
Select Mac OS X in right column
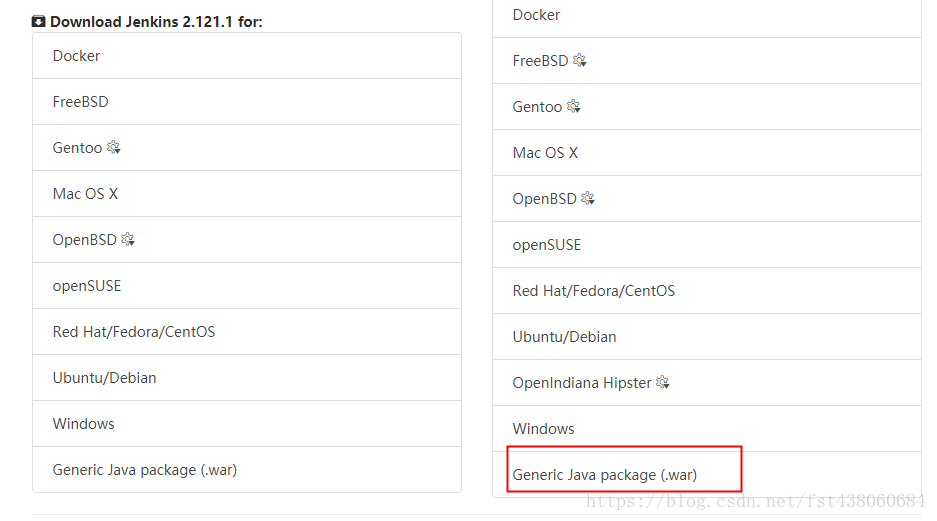click(707, 152)
